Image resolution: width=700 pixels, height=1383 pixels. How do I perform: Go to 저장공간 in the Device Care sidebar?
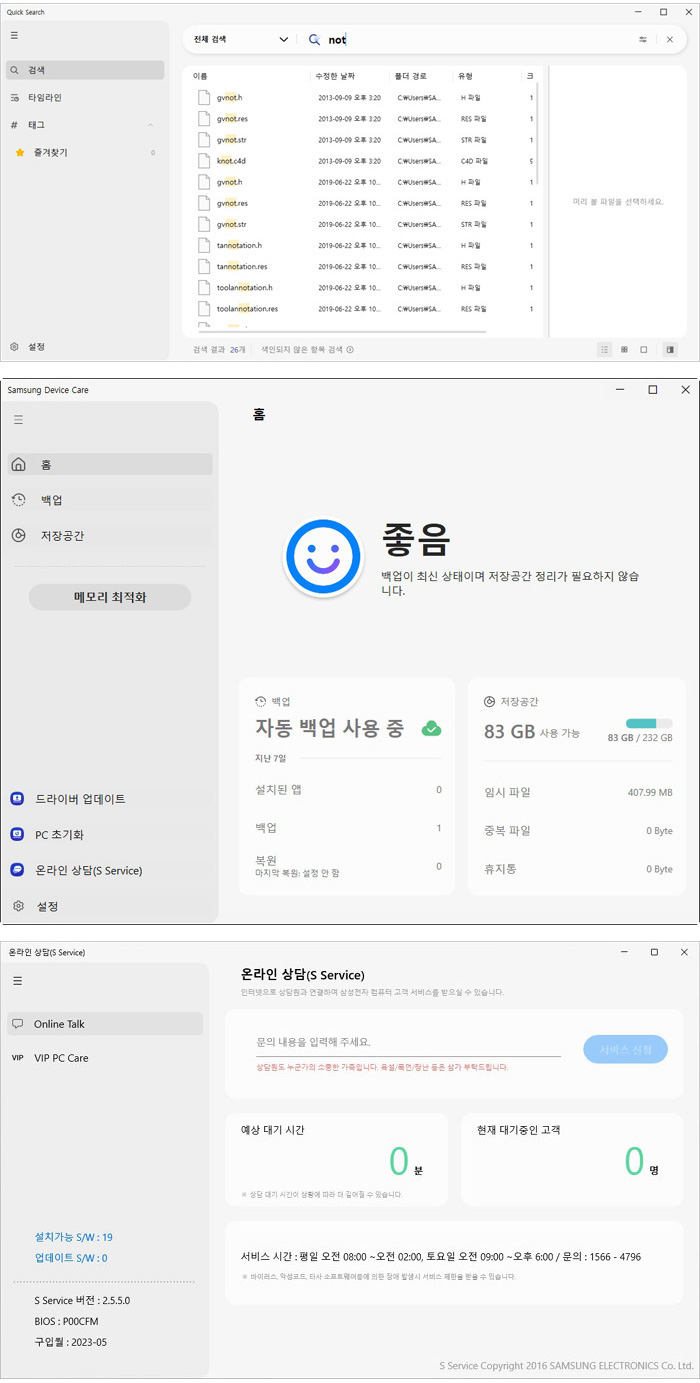[62, 536]
